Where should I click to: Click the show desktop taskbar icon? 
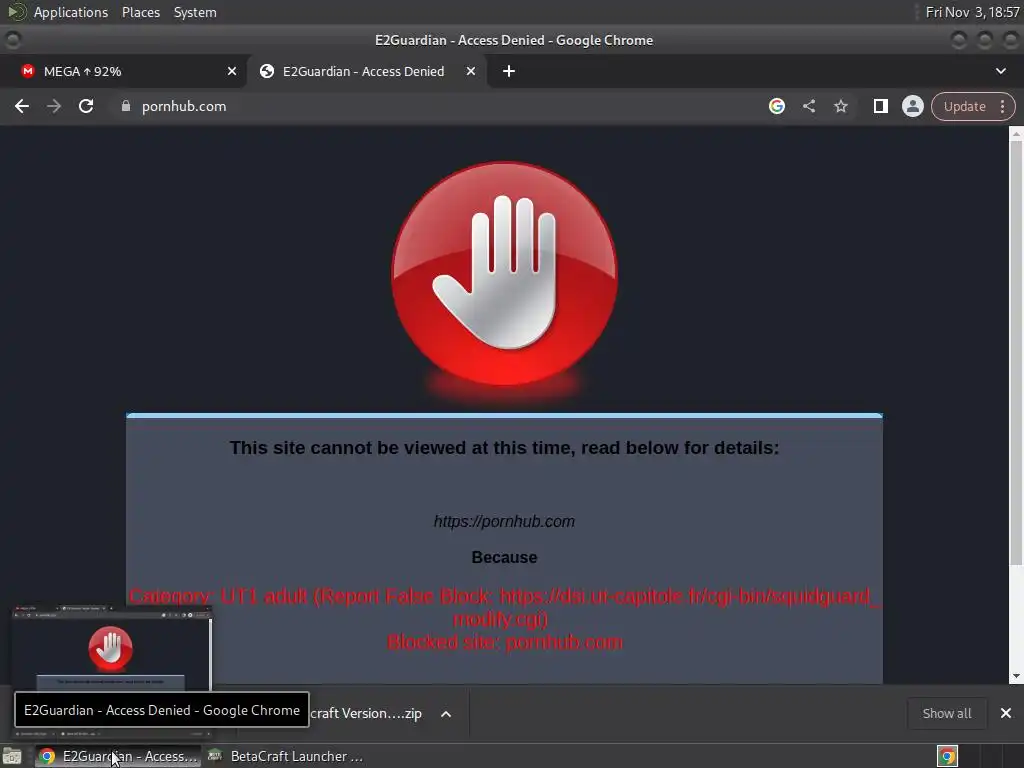tap(12, 756)
